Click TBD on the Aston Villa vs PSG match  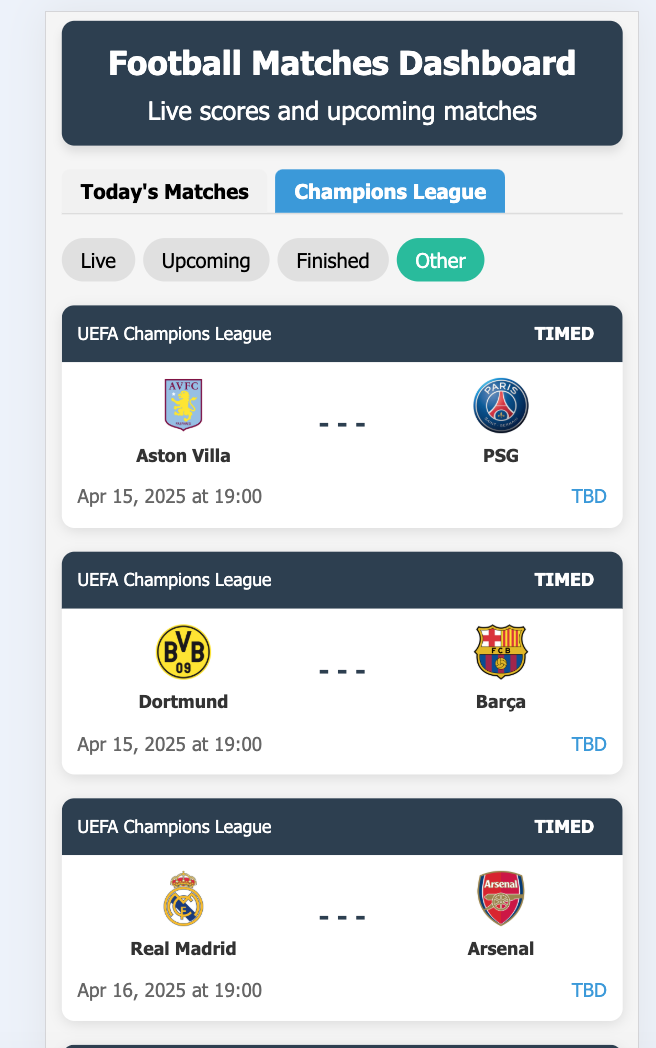pyautogui.click(x=589, y=495)
